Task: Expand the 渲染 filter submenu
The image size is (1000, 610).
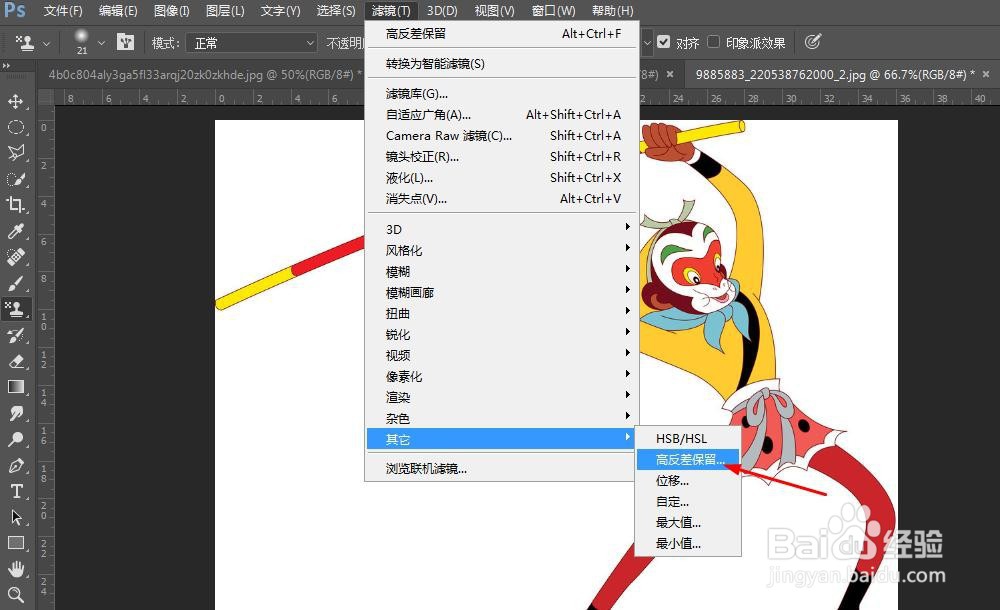Action: [x=501, y=398]
